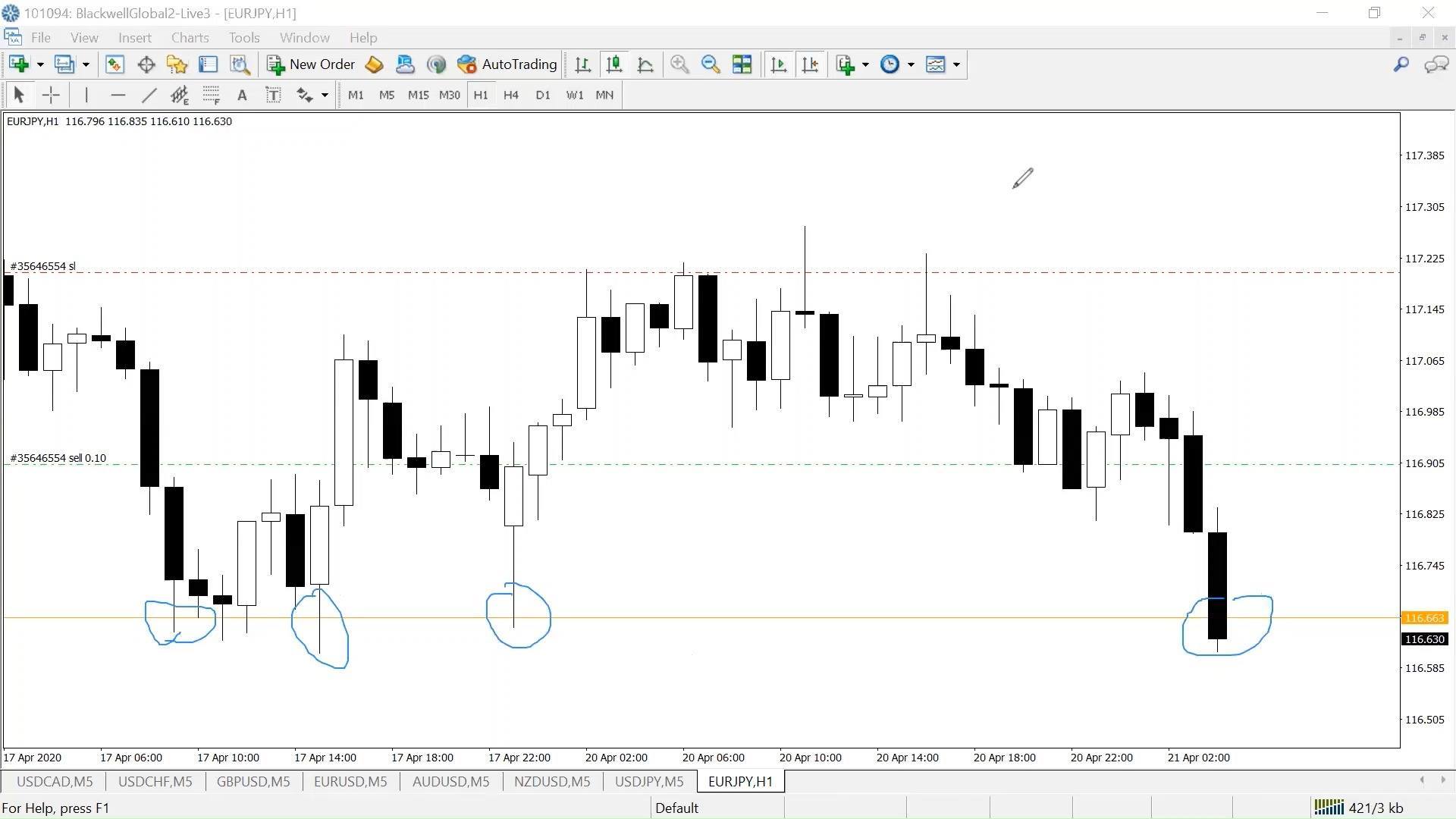Open the Templates icon
Image resolution: width=1456 pixels, height=819 pixels.
[x=936, y=64]
